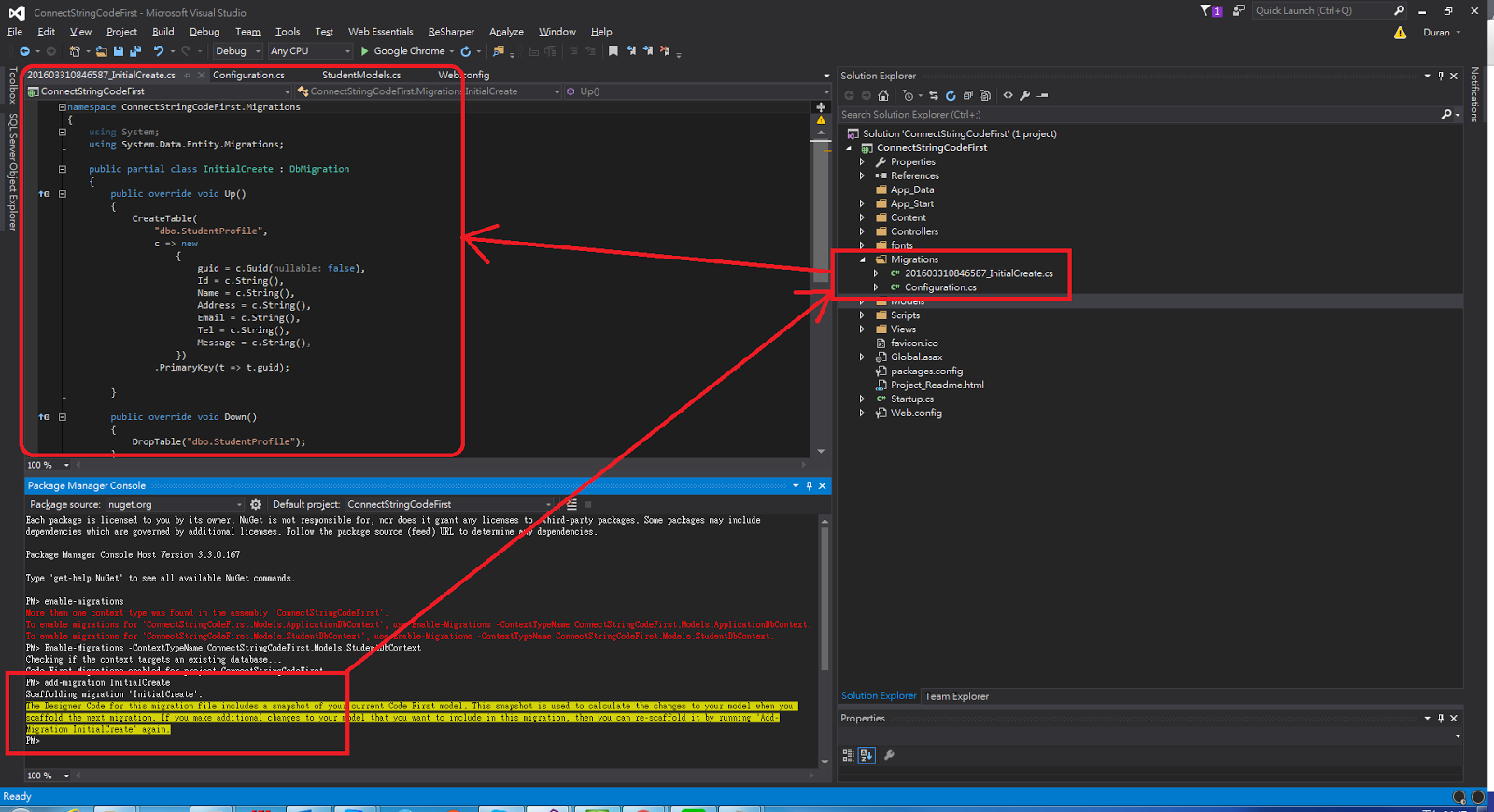Click Collapse All icon in Solution Explorer
Image resolution: width=1494 pixels, height=812 pixels.
click(x=967, y=95)
